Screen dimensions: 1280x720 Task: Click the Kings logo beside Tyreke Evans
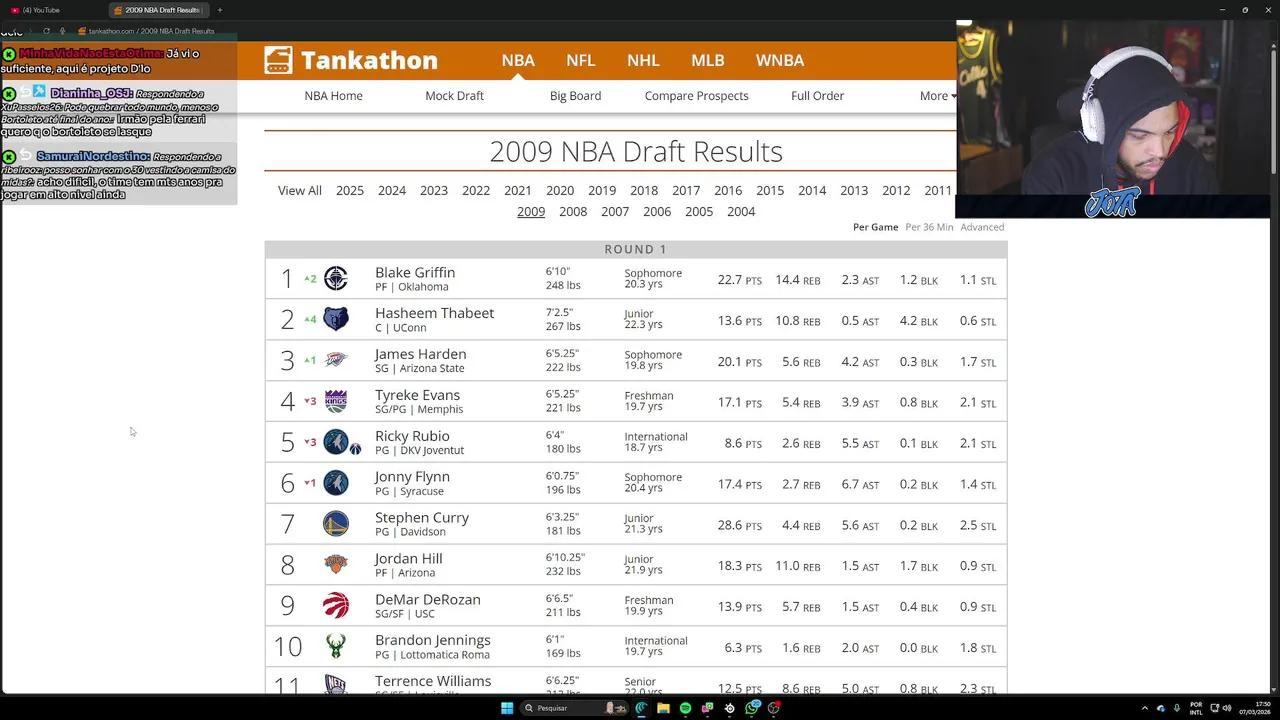coord(336,401)
